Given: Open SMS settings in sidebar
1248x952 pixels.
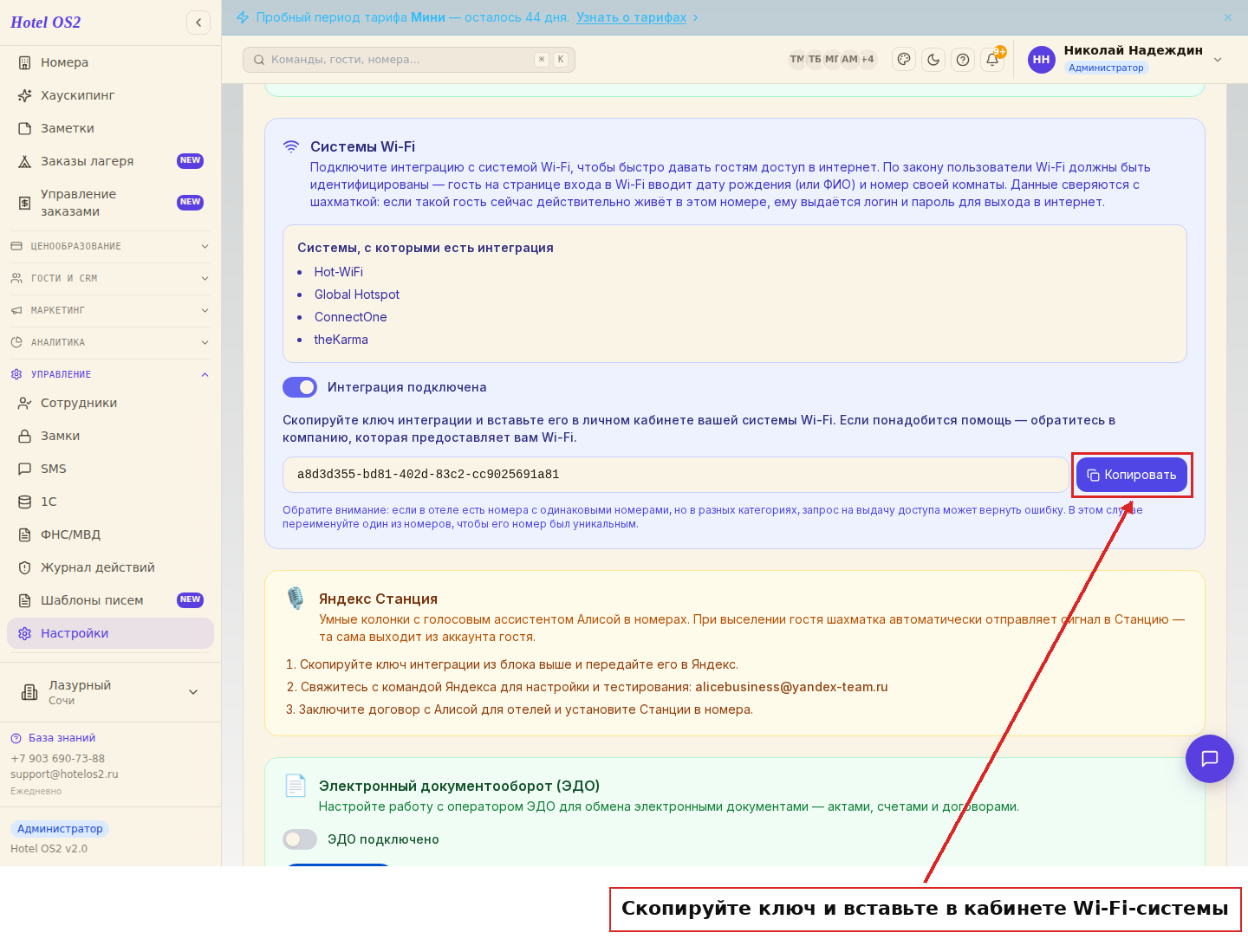Looking at the screenshot, I should click(x=110, y=469).
